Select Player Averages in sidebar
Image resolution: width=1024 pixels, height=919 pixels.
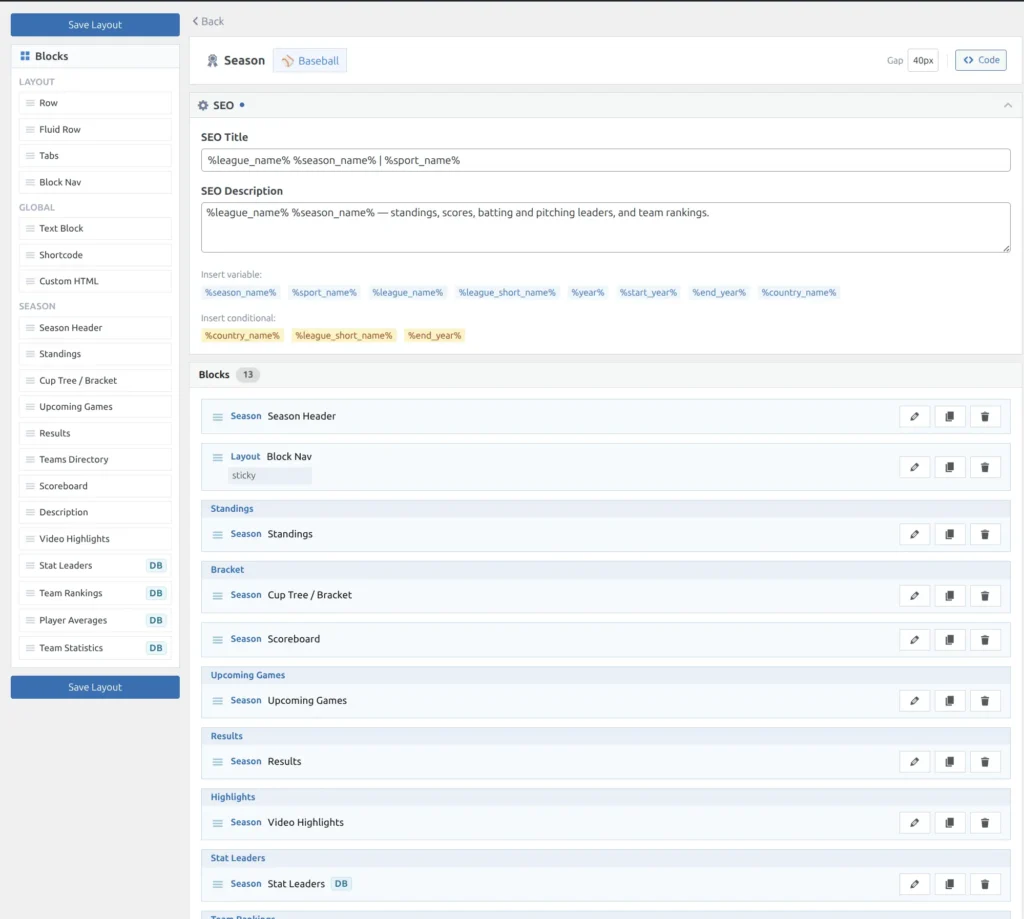[x=95, y=621]
